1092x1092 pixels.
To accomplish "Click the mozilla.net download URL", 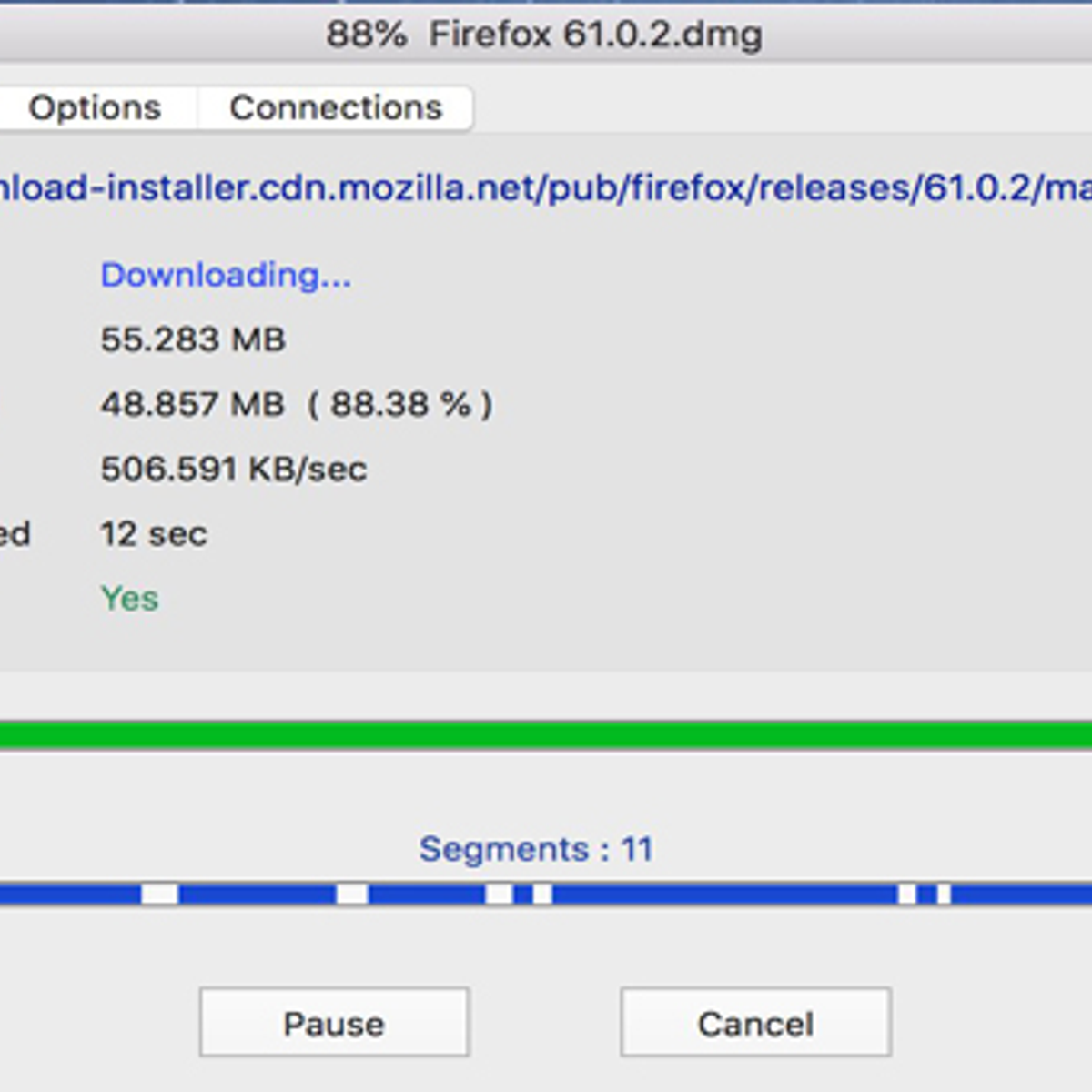I will click(x=546, y=188).
